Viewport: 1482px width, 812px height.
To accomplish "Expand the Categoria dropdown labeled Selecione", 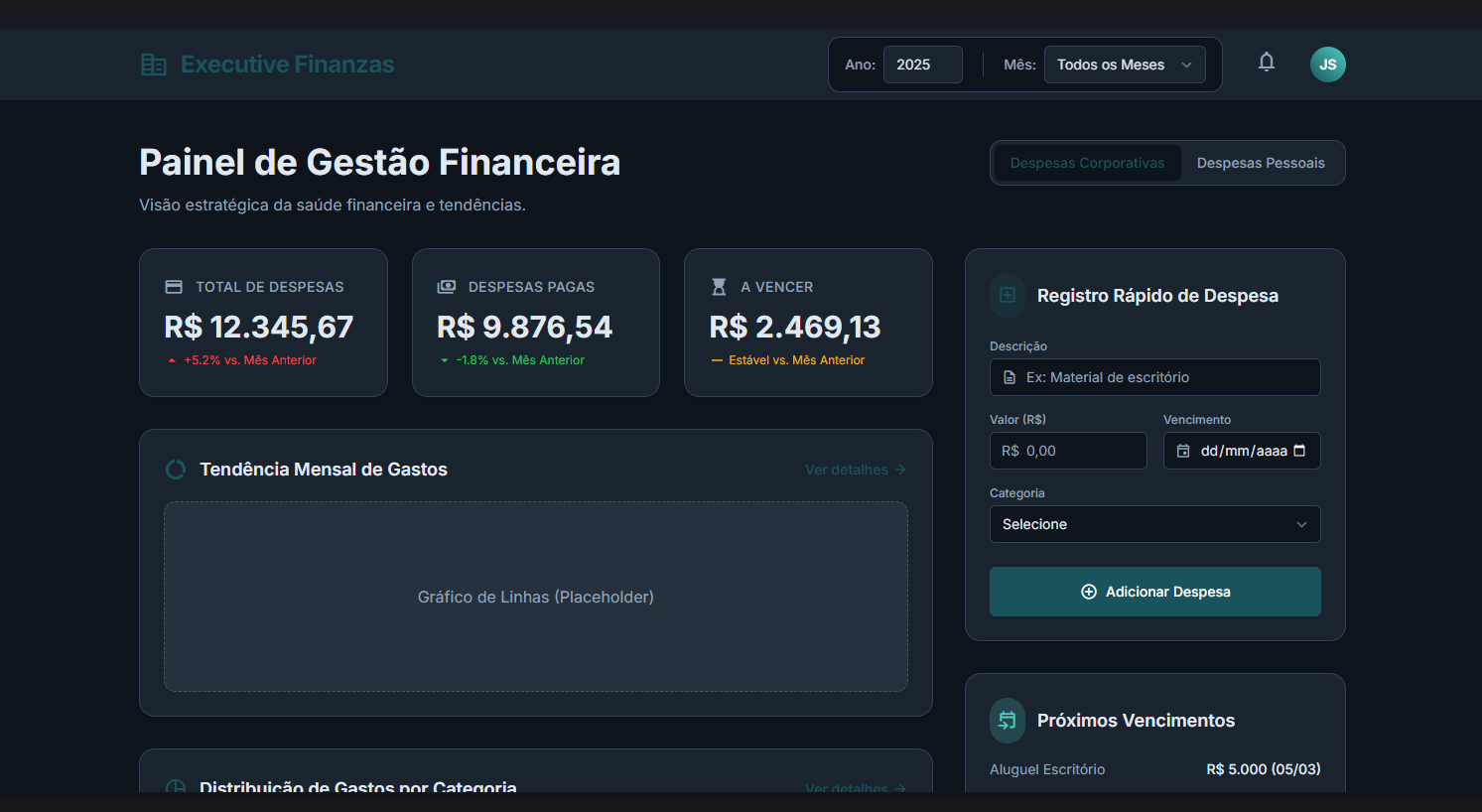I will pyautogui.click(x=1154, y=524).
